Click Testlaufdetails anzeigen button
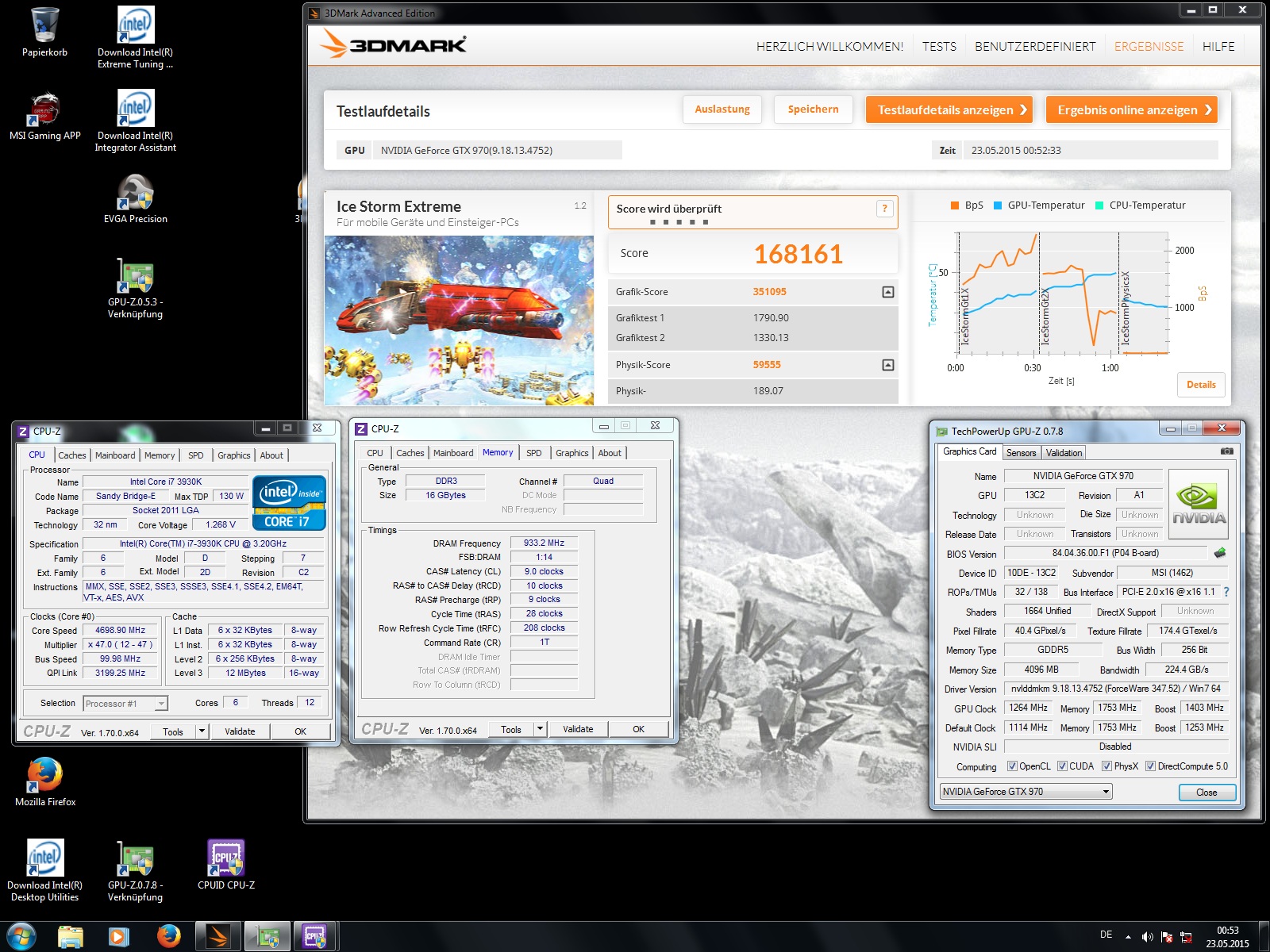The height and width of the screenshot is (952, 1270). tap(949, 109)
